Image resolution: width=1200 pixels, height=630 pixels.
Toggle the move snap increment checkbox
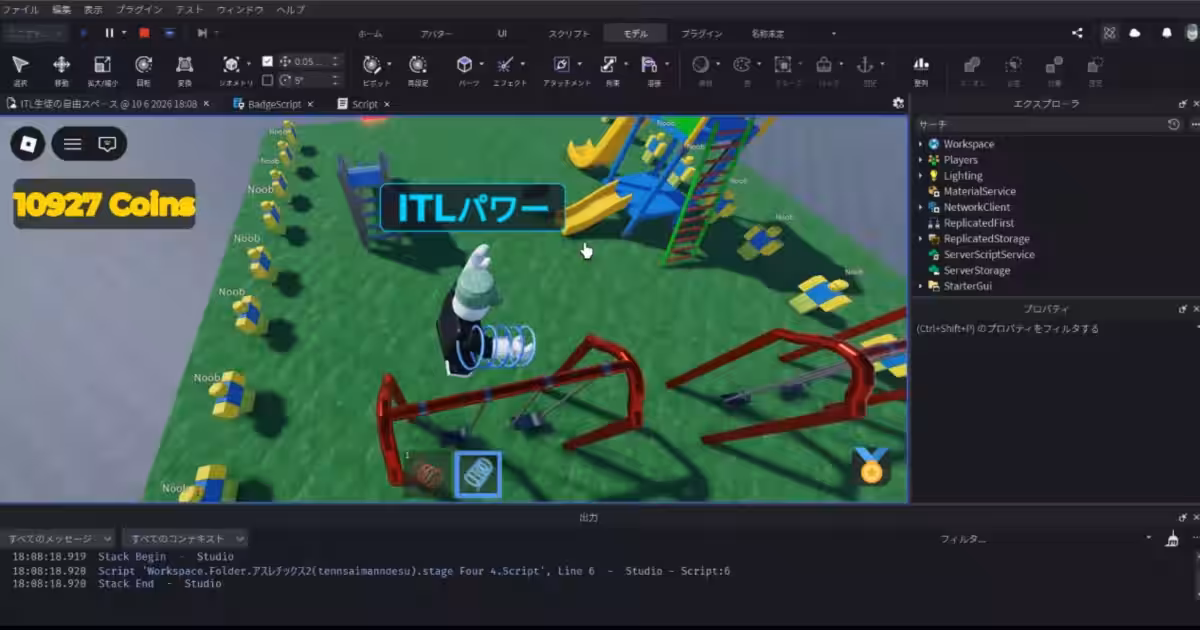tap(267, 61)
